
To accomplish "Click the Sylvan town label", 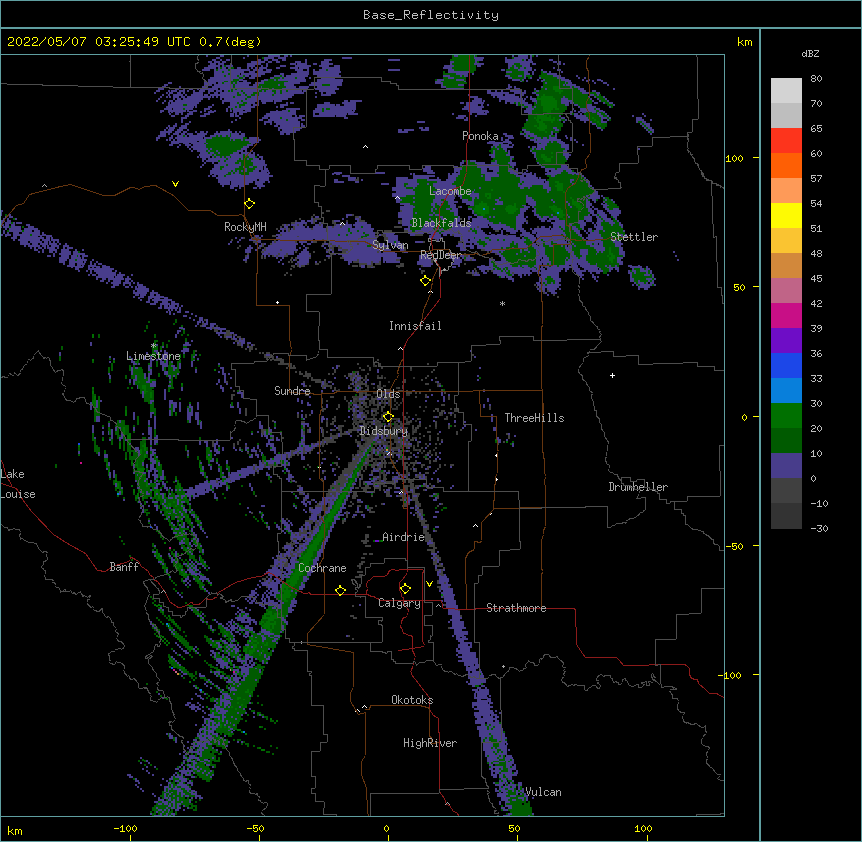I will 390,245.
